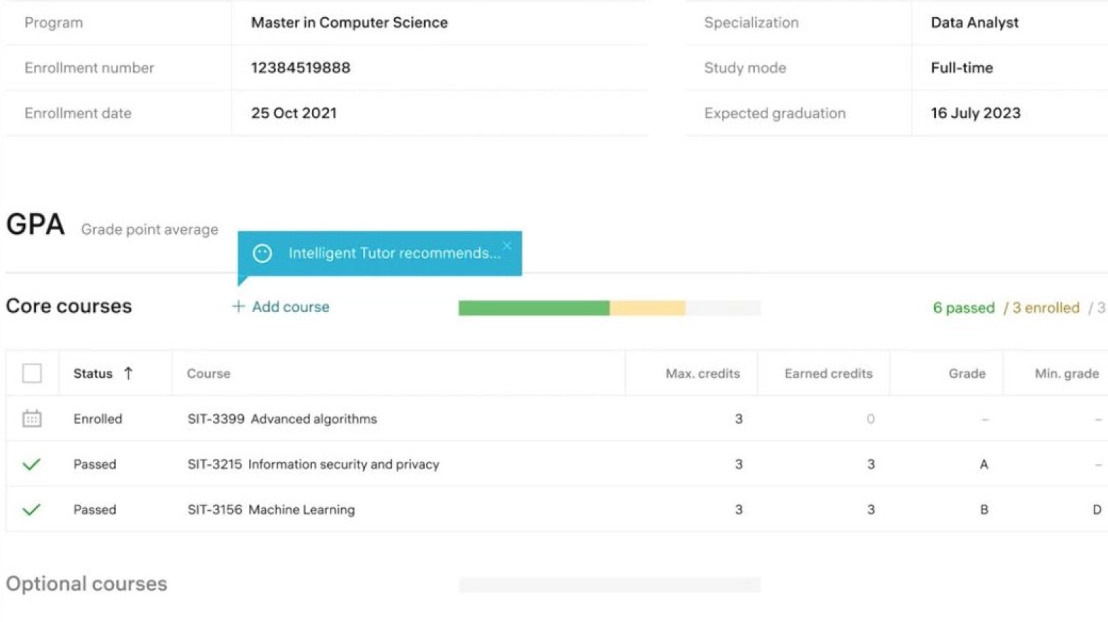Click the calendar icon for Advanced algorithms

(x=32, y=418)
